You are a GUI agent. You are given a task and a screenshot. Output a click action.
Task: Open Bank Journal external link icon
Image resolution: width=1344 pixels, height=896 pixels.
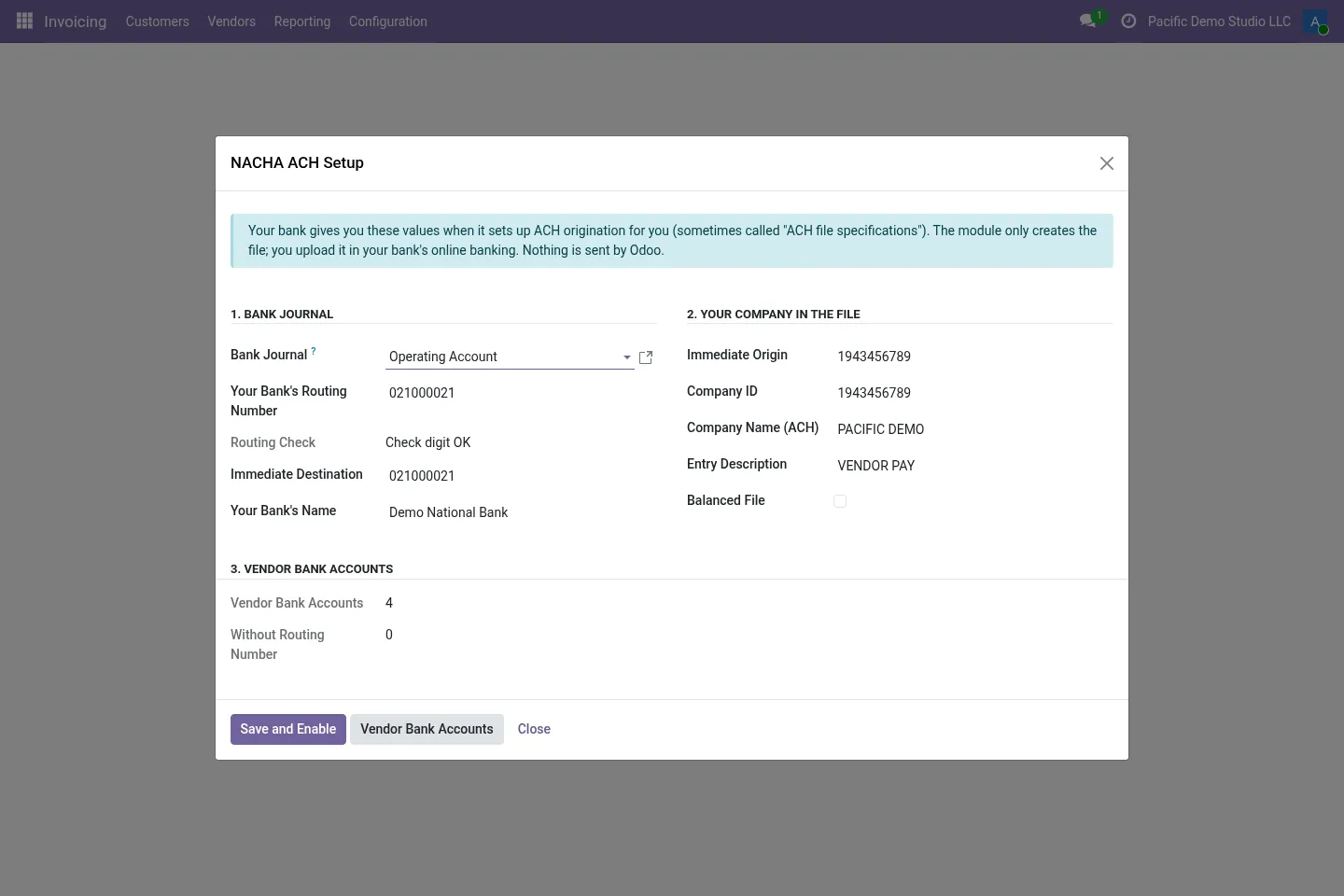(646, 357)
